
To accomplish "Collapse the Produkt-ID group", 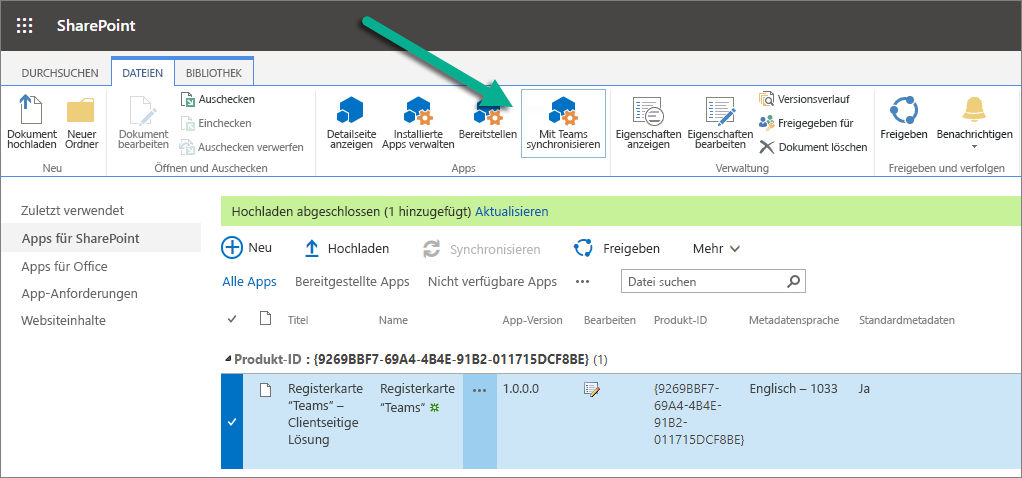I will coord(227,359).
